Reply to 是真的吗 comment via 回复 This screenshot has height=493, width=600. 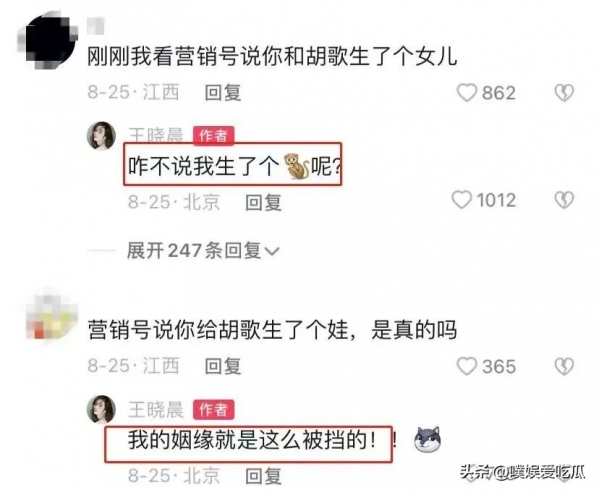[x=223, y=367]
